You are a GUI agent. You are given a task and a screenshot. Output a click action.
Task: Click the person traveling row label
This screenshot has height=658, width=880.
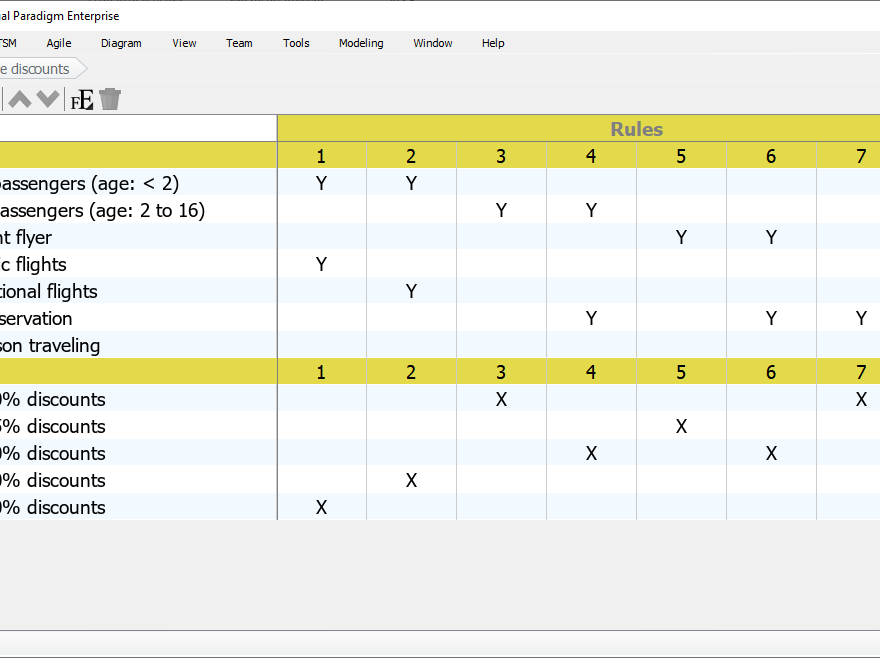(x=60, y=345)
